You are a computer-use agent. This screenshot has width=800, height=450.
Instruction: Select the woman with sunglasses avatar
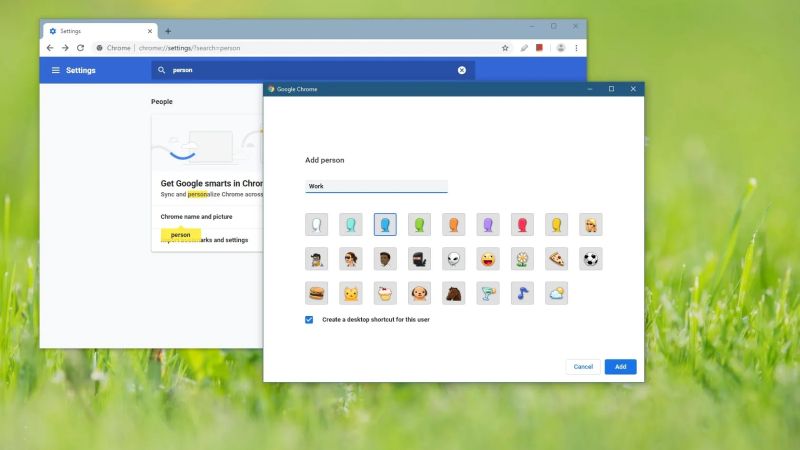(x=351, y=259)
